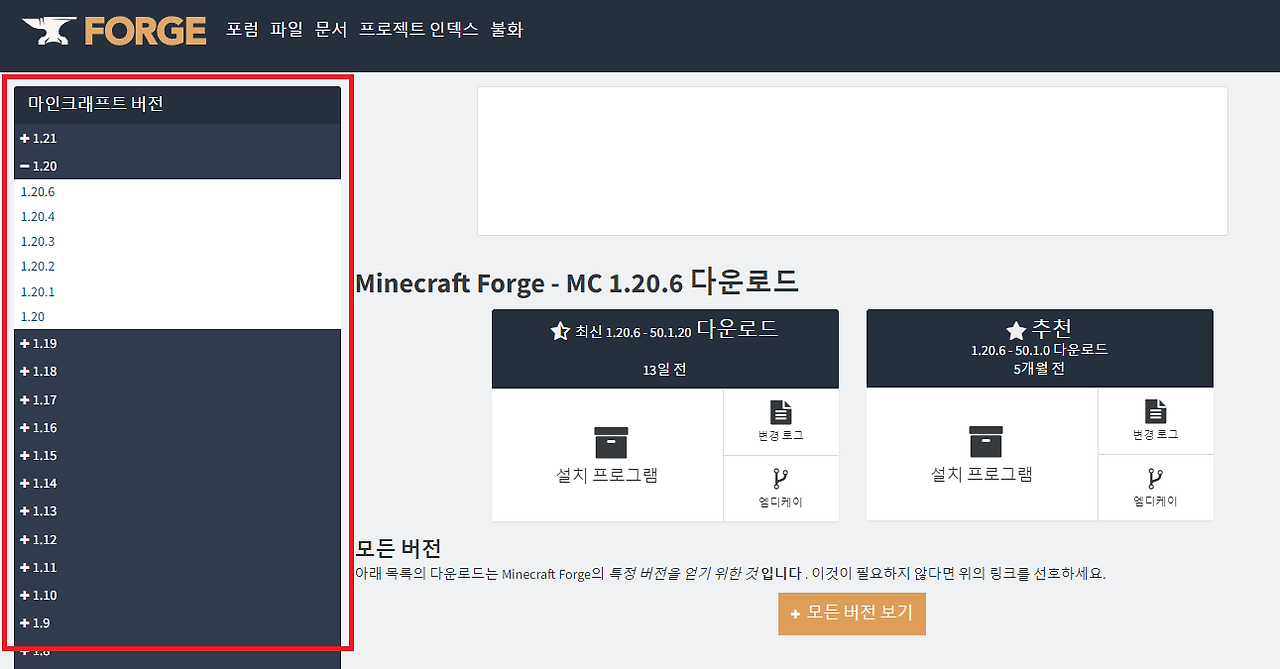This screenshot has width=1280, height=669.
Task: Open the 문서 menu item
Action: click(331, 30)
